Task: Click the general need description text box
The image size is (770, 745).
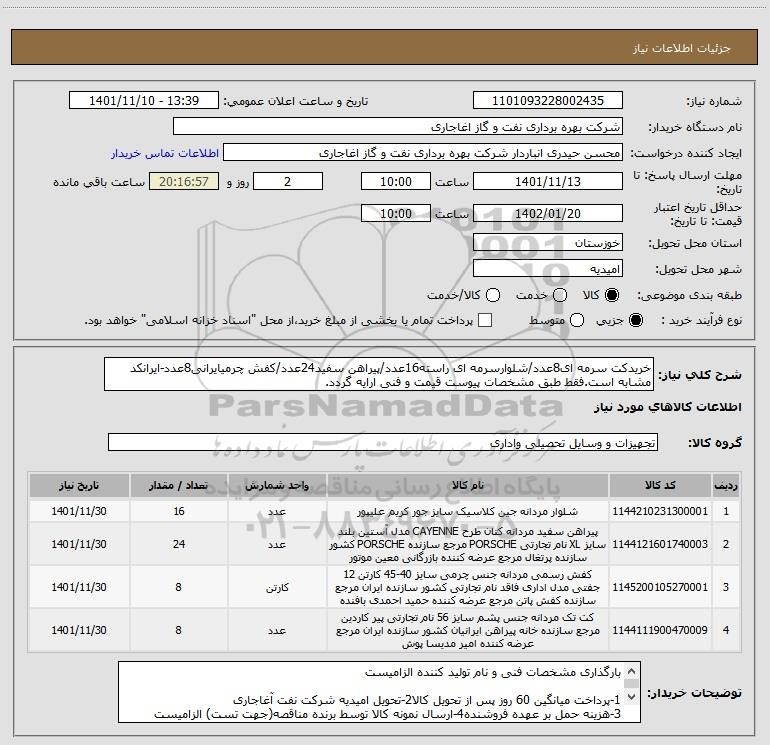Action: pos(379,375)
